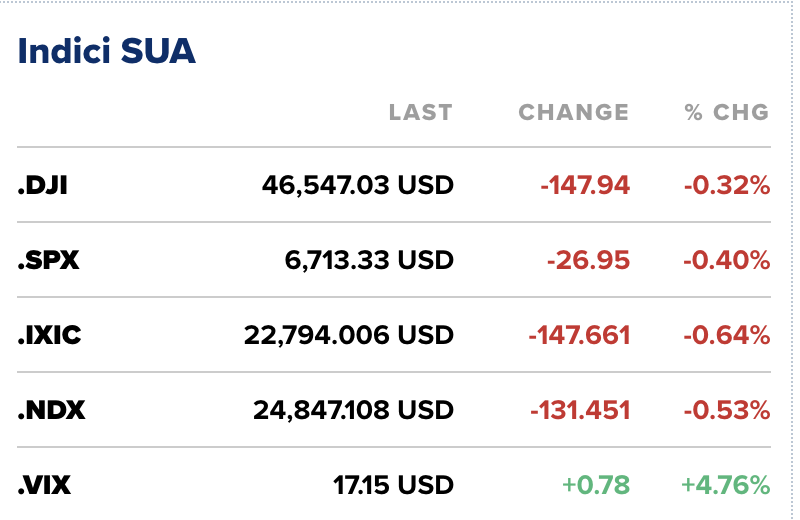Click the -0.53% percent change
The width and height of the screenshot is (800, 520).
[726, 410]
